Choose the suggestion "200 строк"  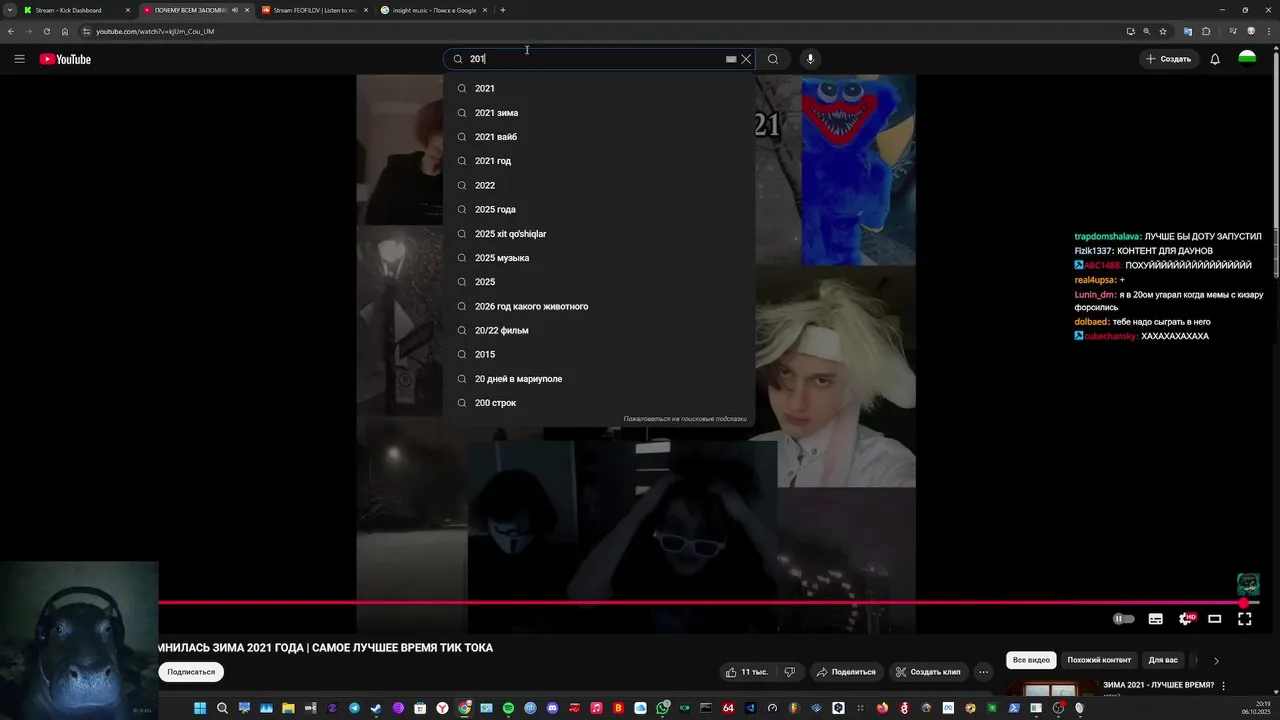pyautogui.click(x=599, y=403)
